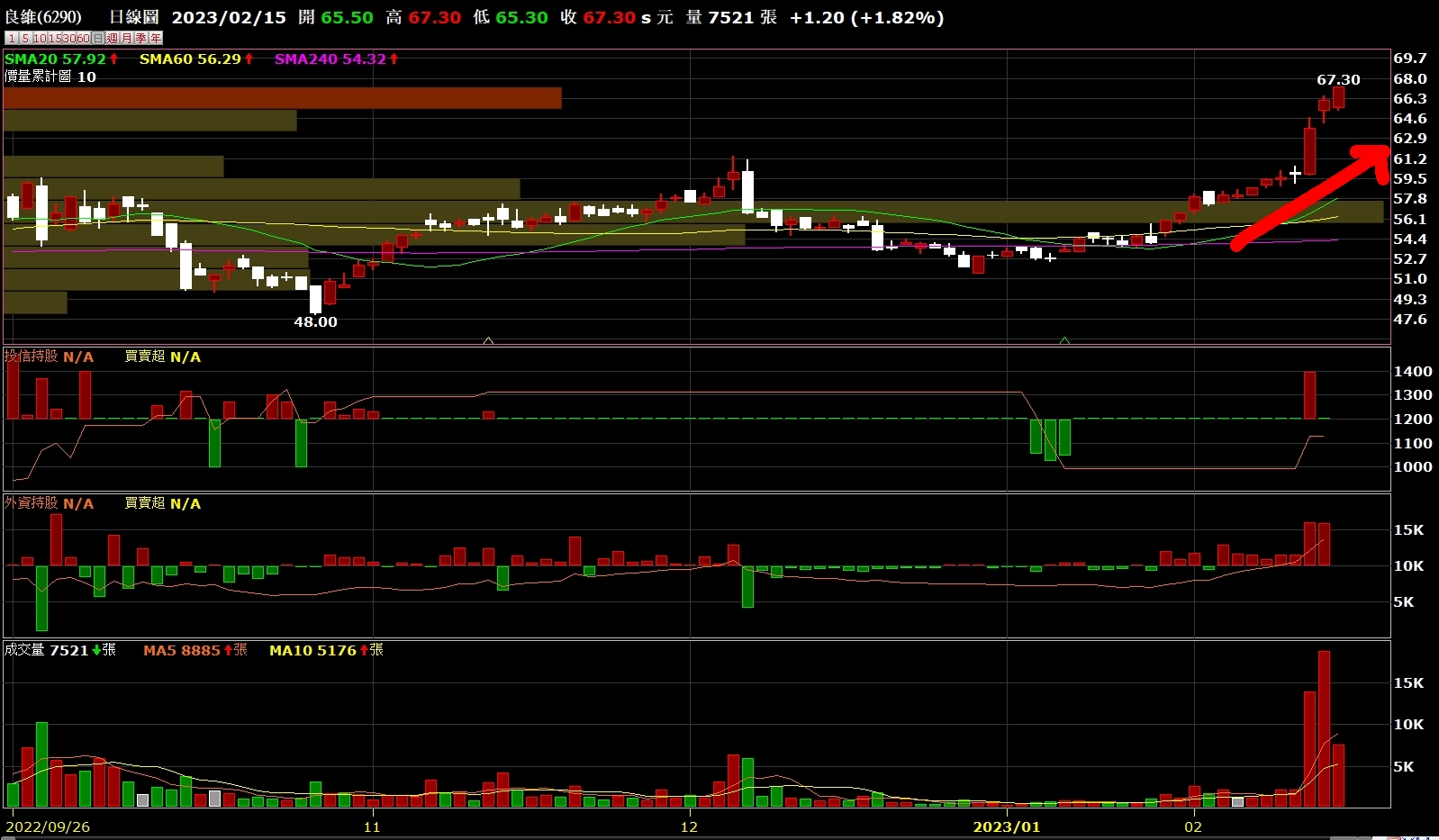Click the opening price 開 65.50 value
The width and height of the screenshot is (1439, 840).
coord(335,17)
